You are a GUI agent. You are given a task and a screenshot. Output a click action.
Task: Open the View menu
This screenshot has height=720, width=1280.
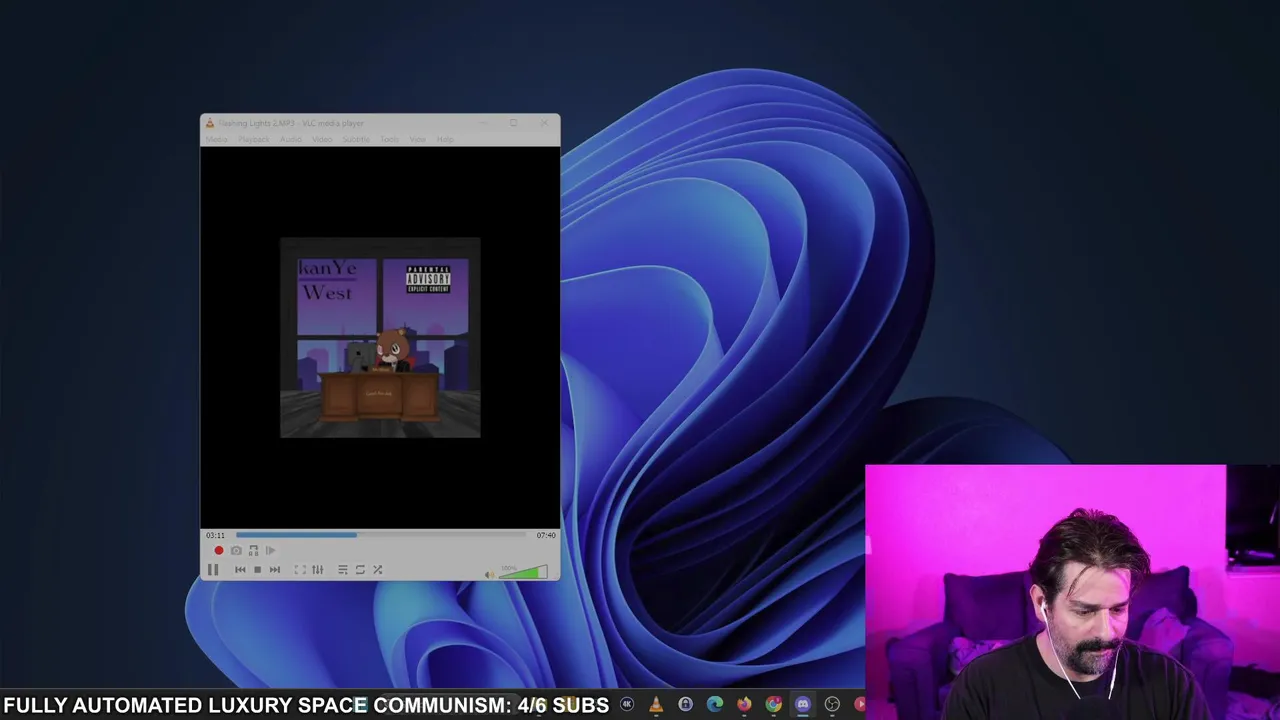point(418,139)
